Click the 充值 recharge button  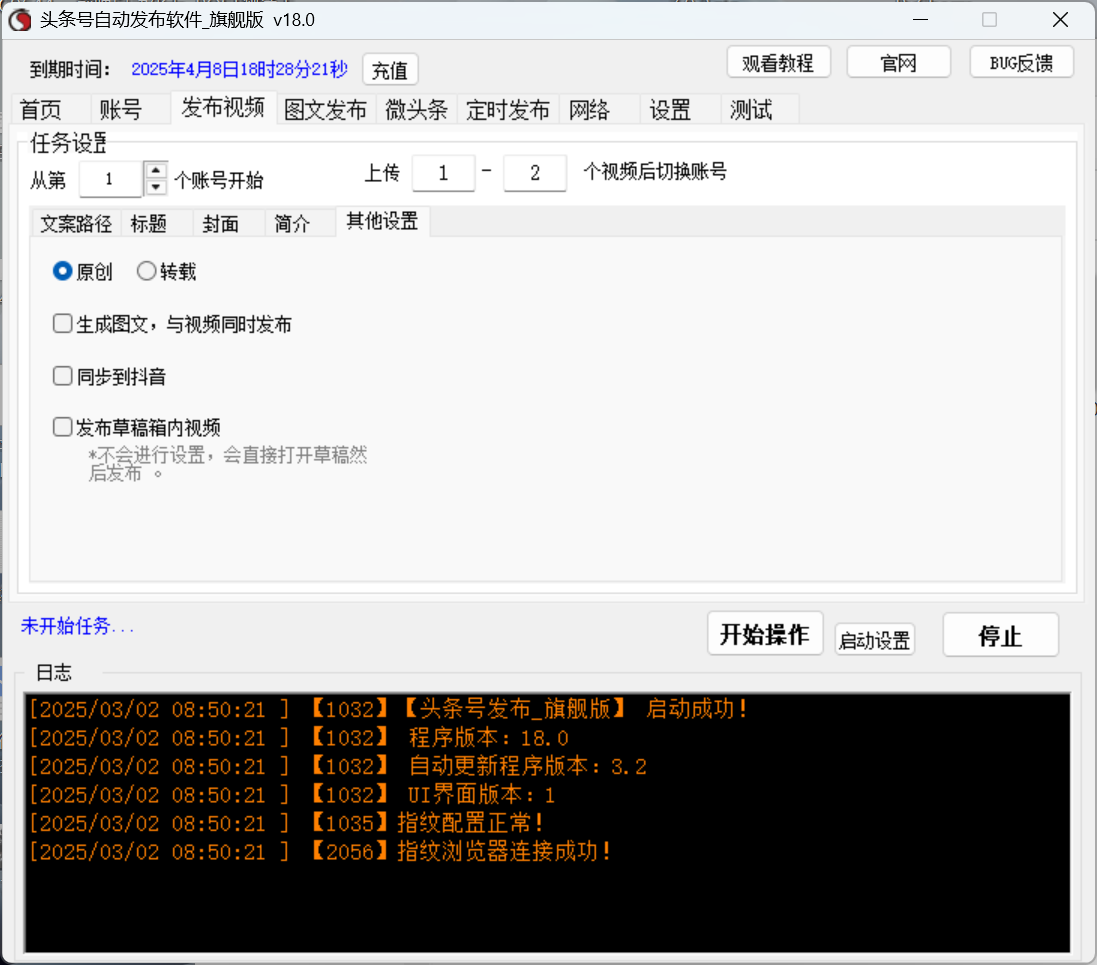pyautogui.click(x=390, y=70)
